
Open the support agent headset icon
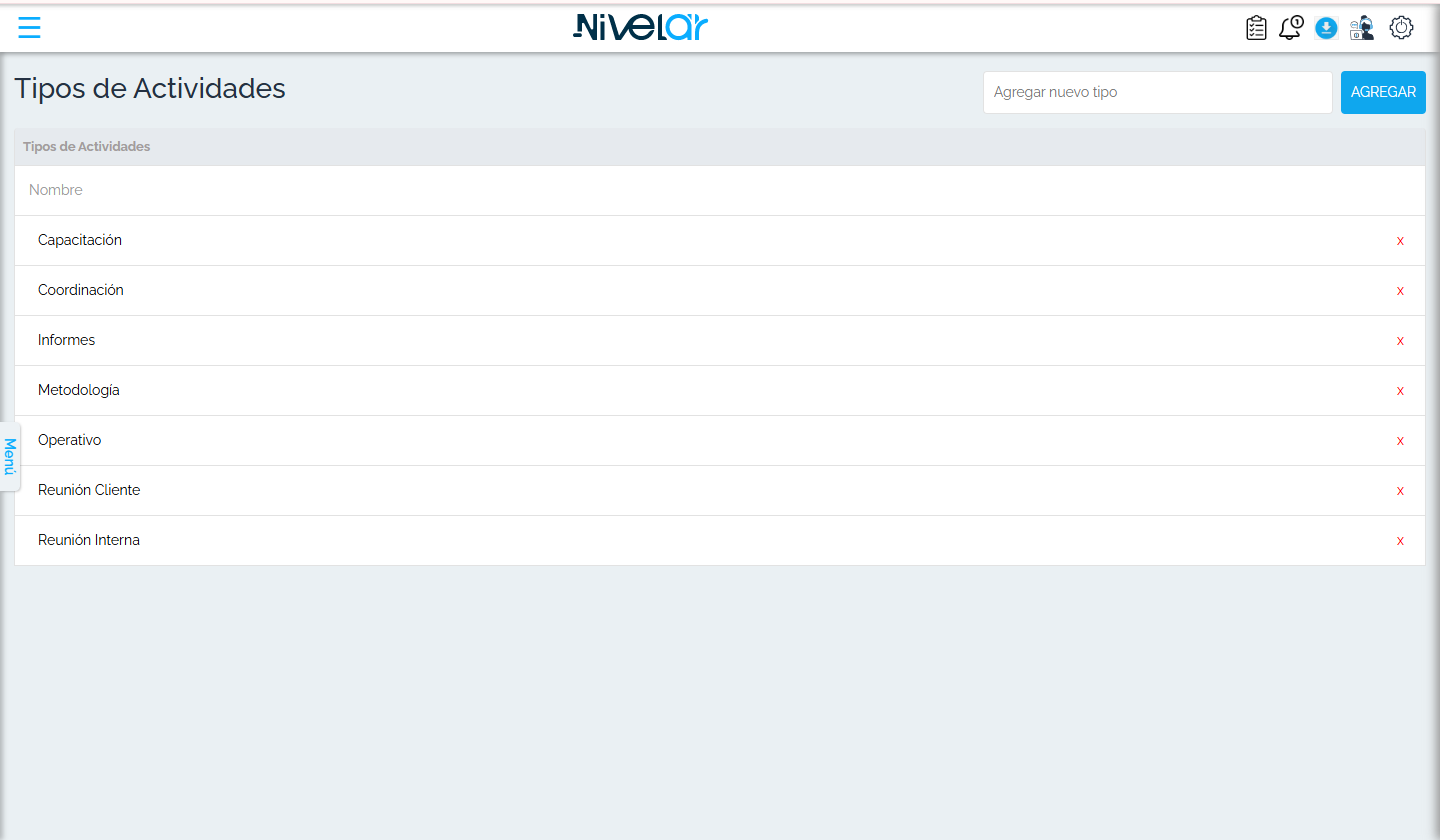pyautogui.click(x=1361, y=28)
